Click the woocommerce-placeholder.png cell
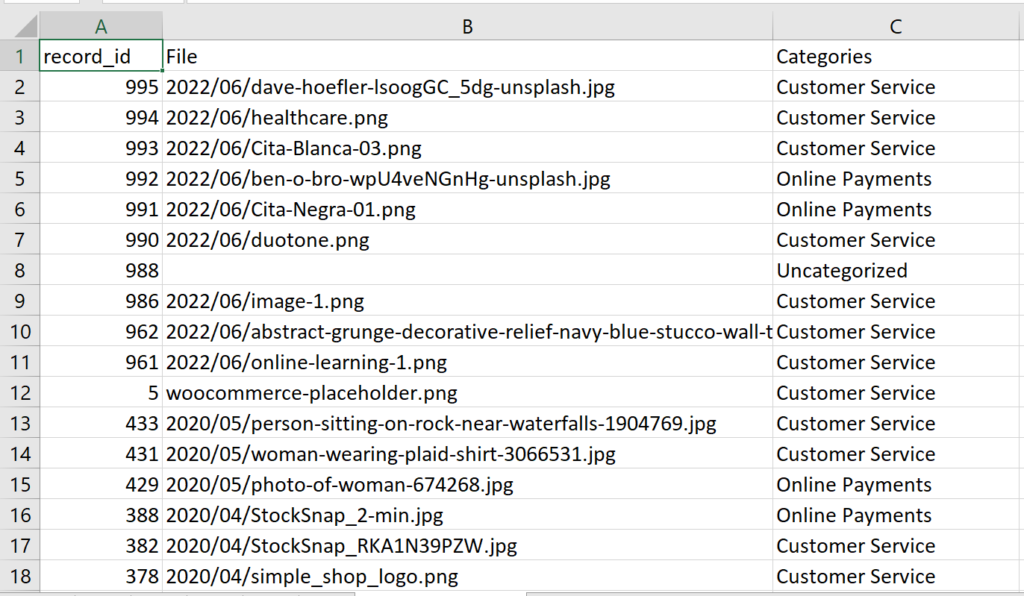1024x596 pixels. pos(467,393)
